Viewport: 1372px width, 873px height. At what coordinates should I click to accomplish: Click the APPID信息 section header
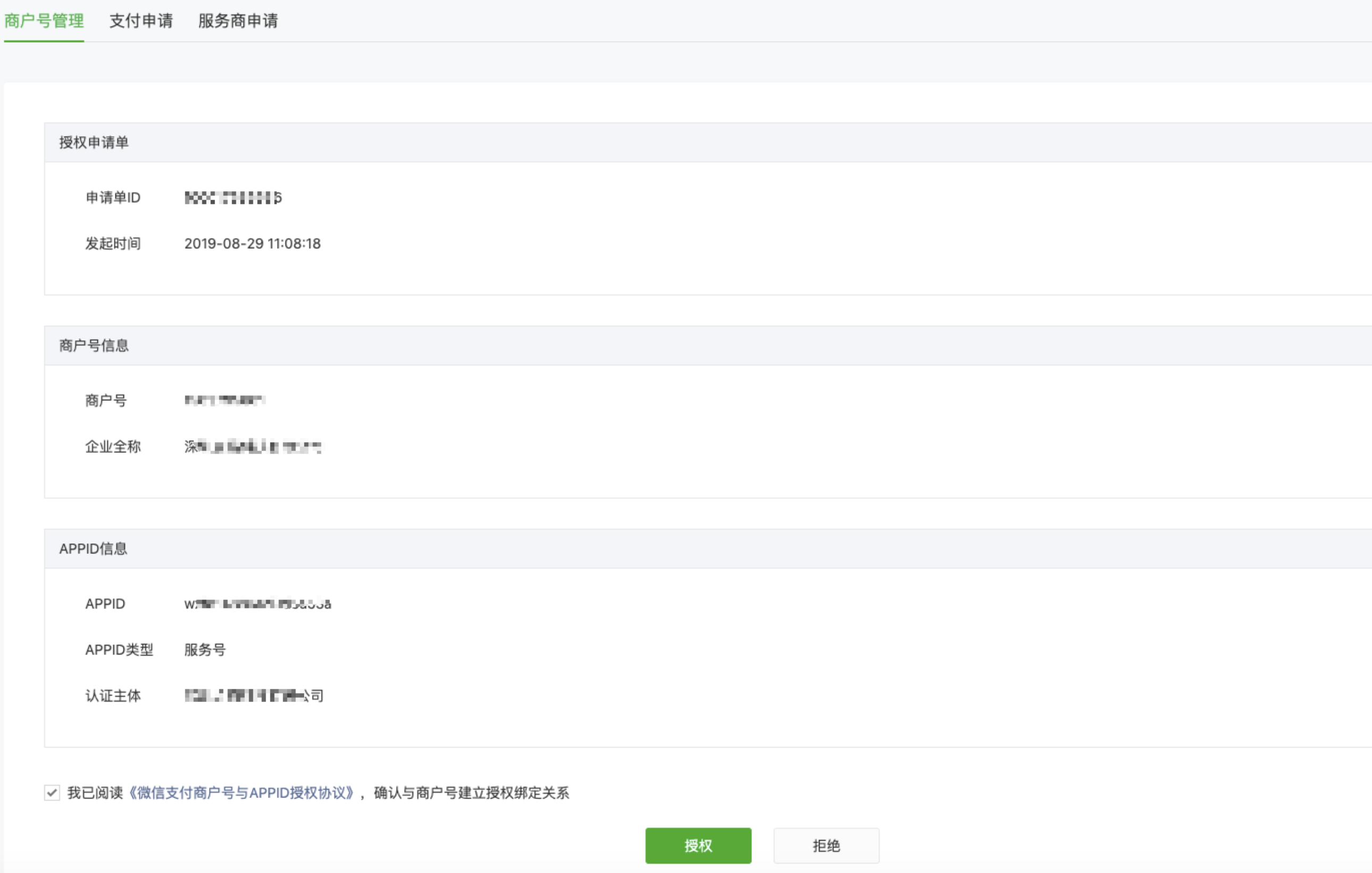coord(94,548)
